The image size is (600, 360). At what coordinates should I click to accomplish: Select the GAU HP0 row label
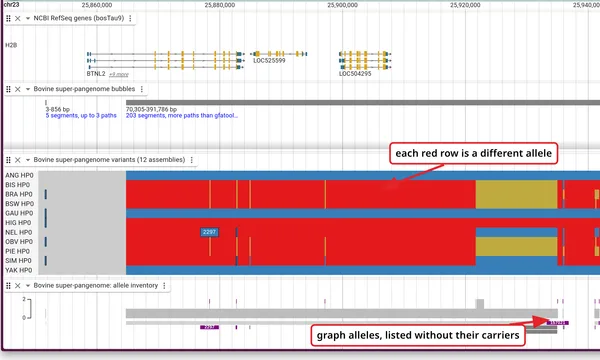coord(19,213)
